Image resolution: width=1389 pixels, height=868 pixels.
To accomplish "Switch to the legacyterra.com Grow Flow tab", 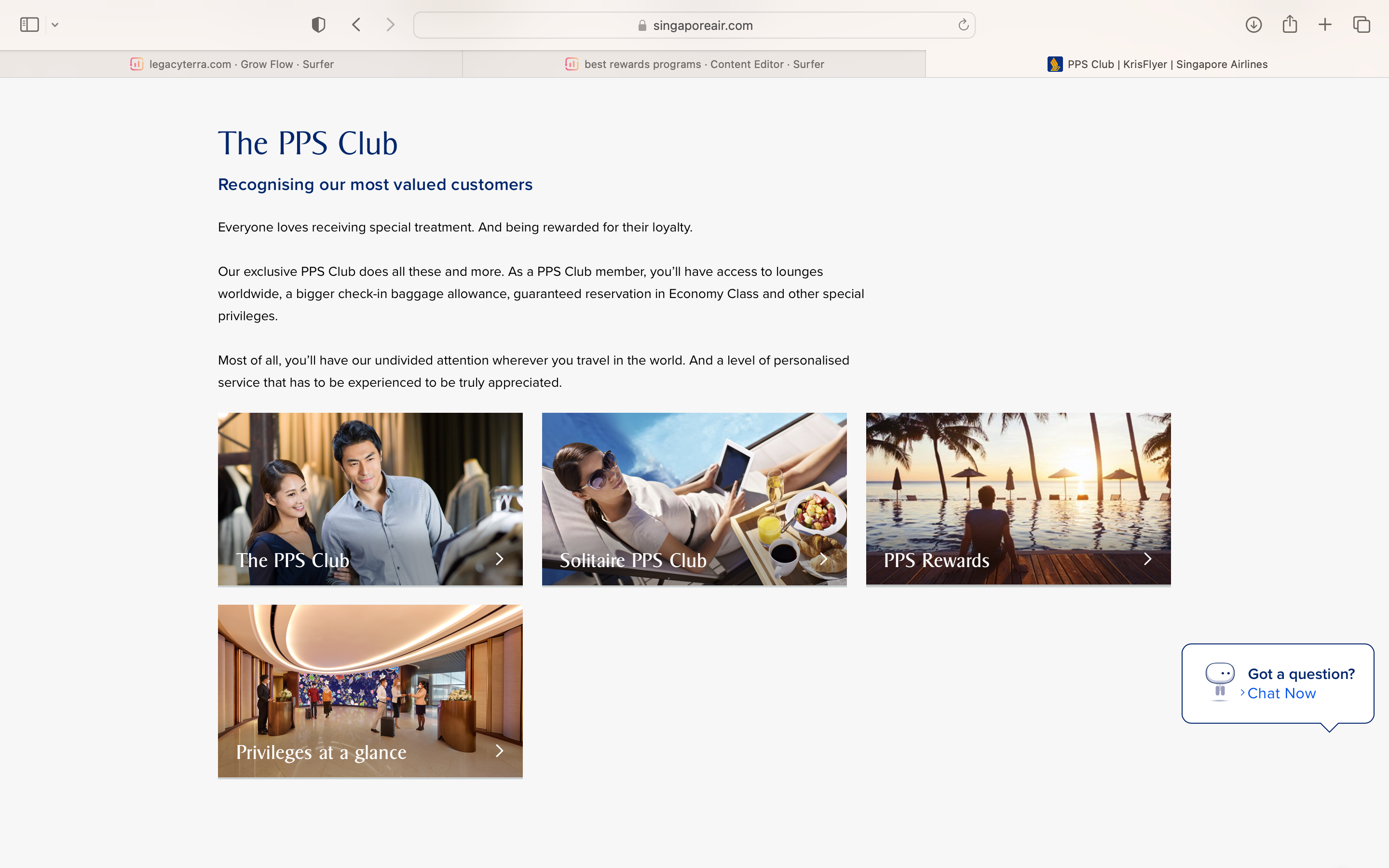I will (231, 64).
